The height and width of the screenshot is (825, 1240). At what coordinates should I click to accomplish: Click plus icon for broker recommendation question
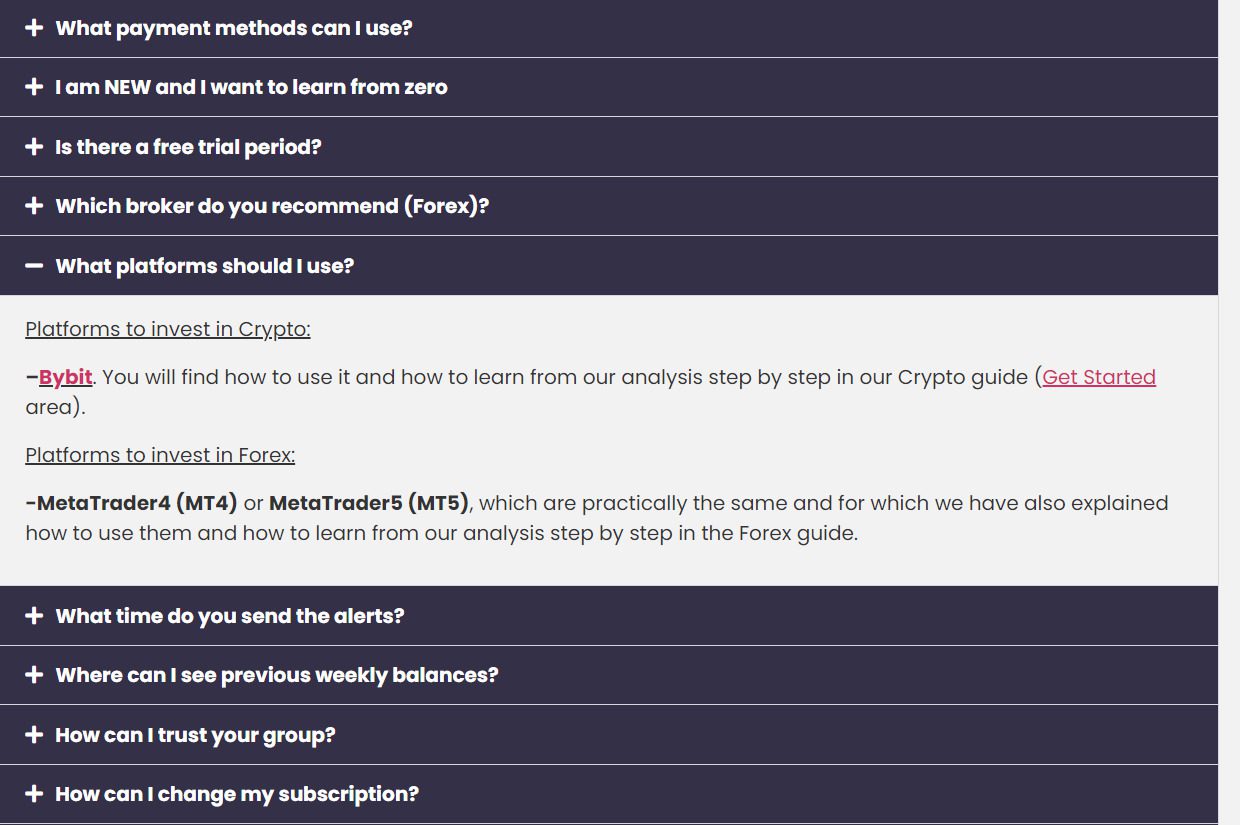(x=34, y=206)
